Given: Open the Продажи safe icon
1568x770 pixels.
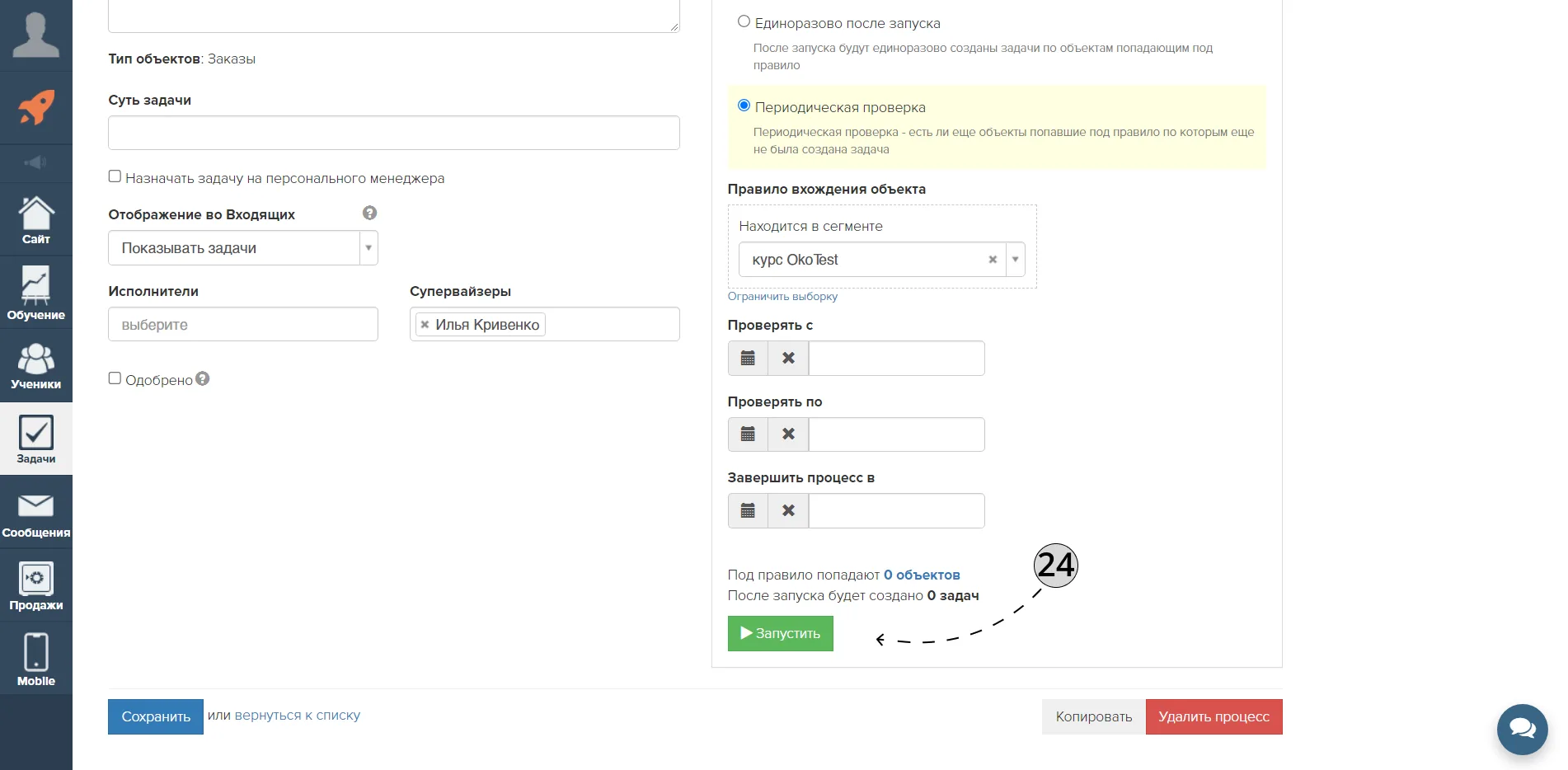Looking at the screenshot, I should tap(35, 578).
